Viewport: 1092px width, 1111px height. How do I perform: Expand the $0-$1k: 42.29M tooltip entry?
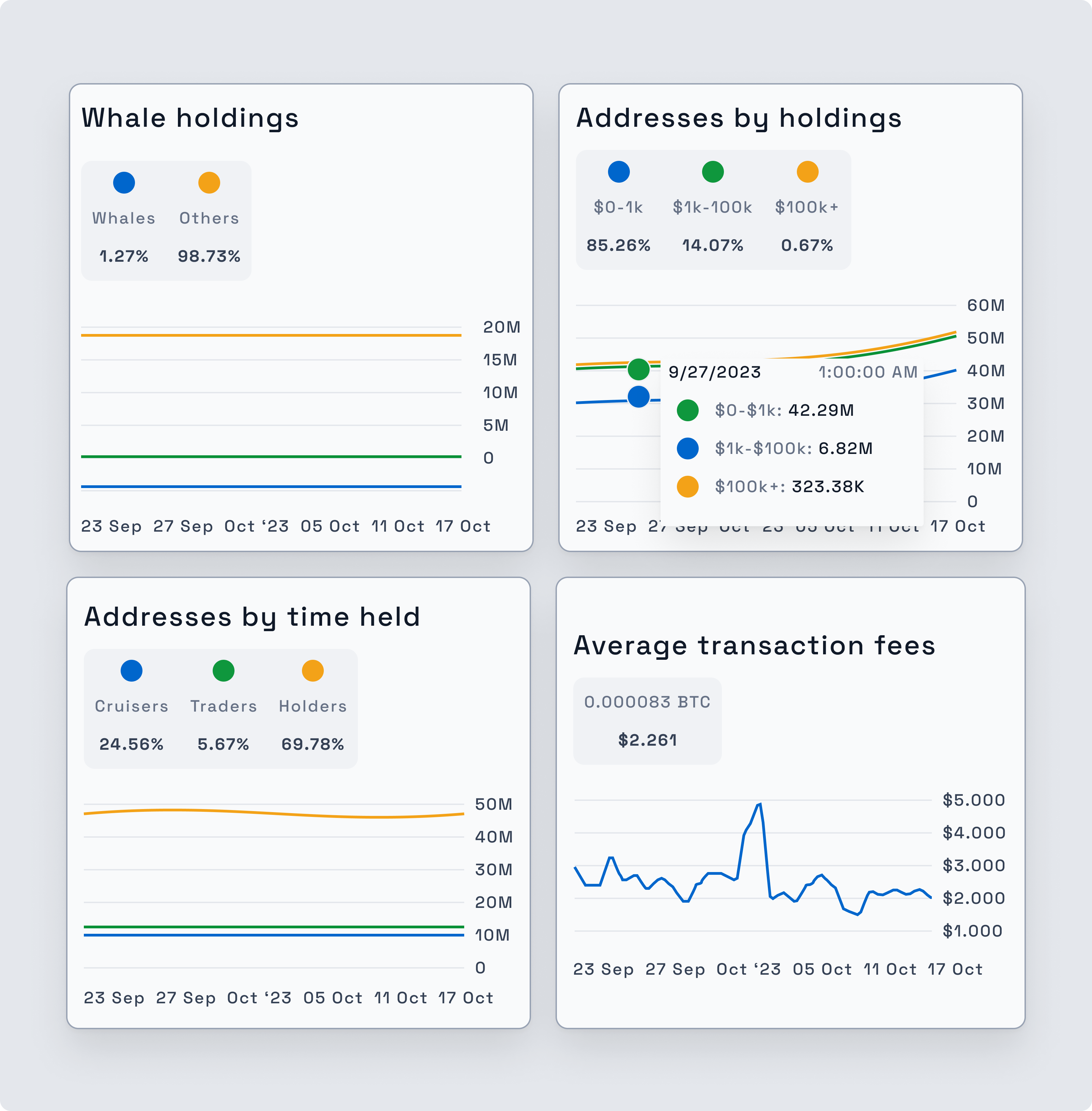[x=785, y=410]
